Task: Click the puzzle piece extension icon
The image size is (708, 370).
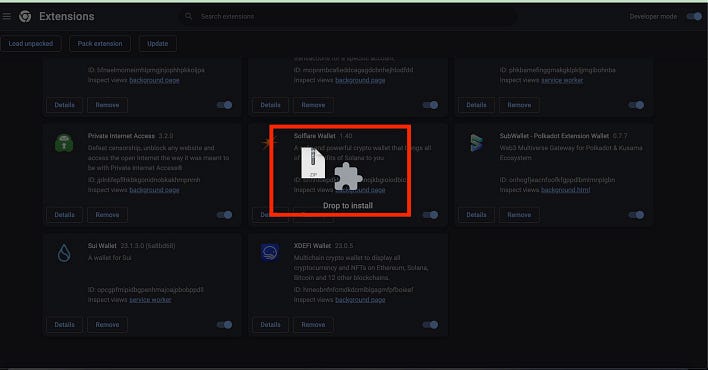Action: (x=348, y=177)
